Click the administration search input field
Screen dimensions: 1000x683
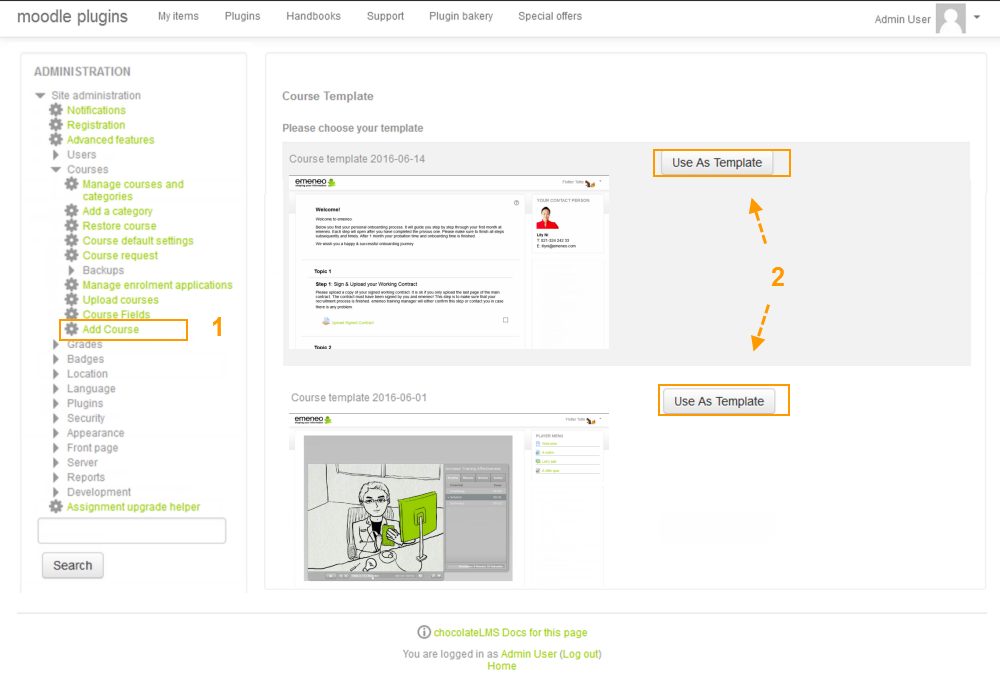click(132, 531)
